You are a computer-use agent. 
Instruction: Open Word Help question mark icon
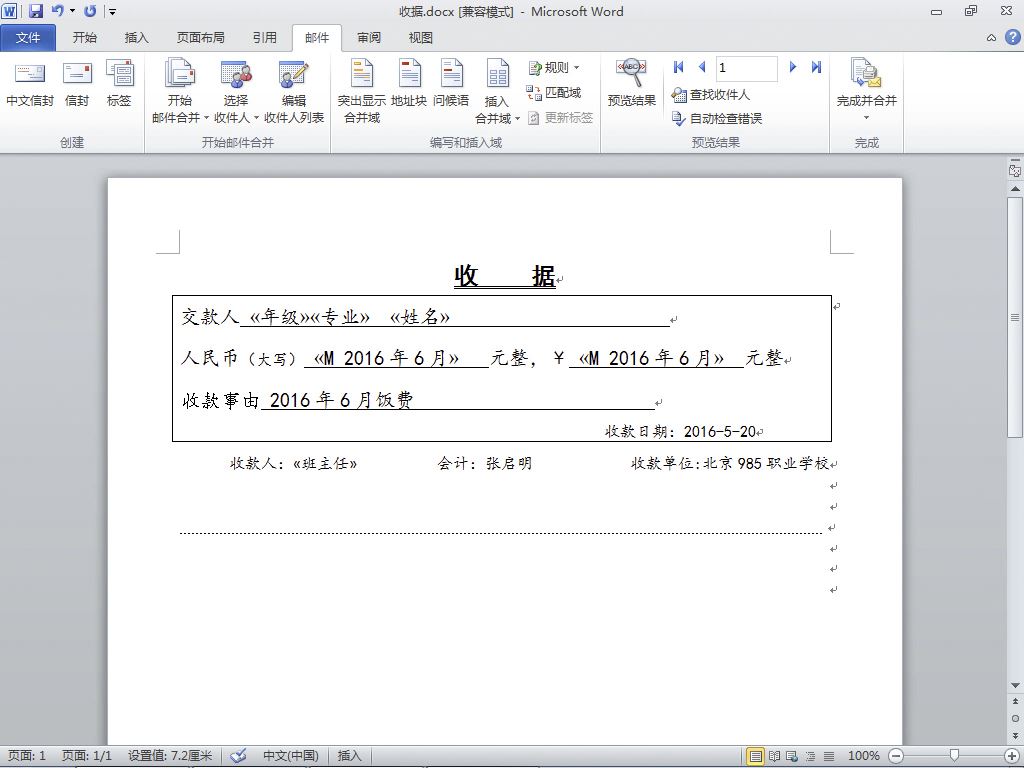click(x=1012, y=38)
